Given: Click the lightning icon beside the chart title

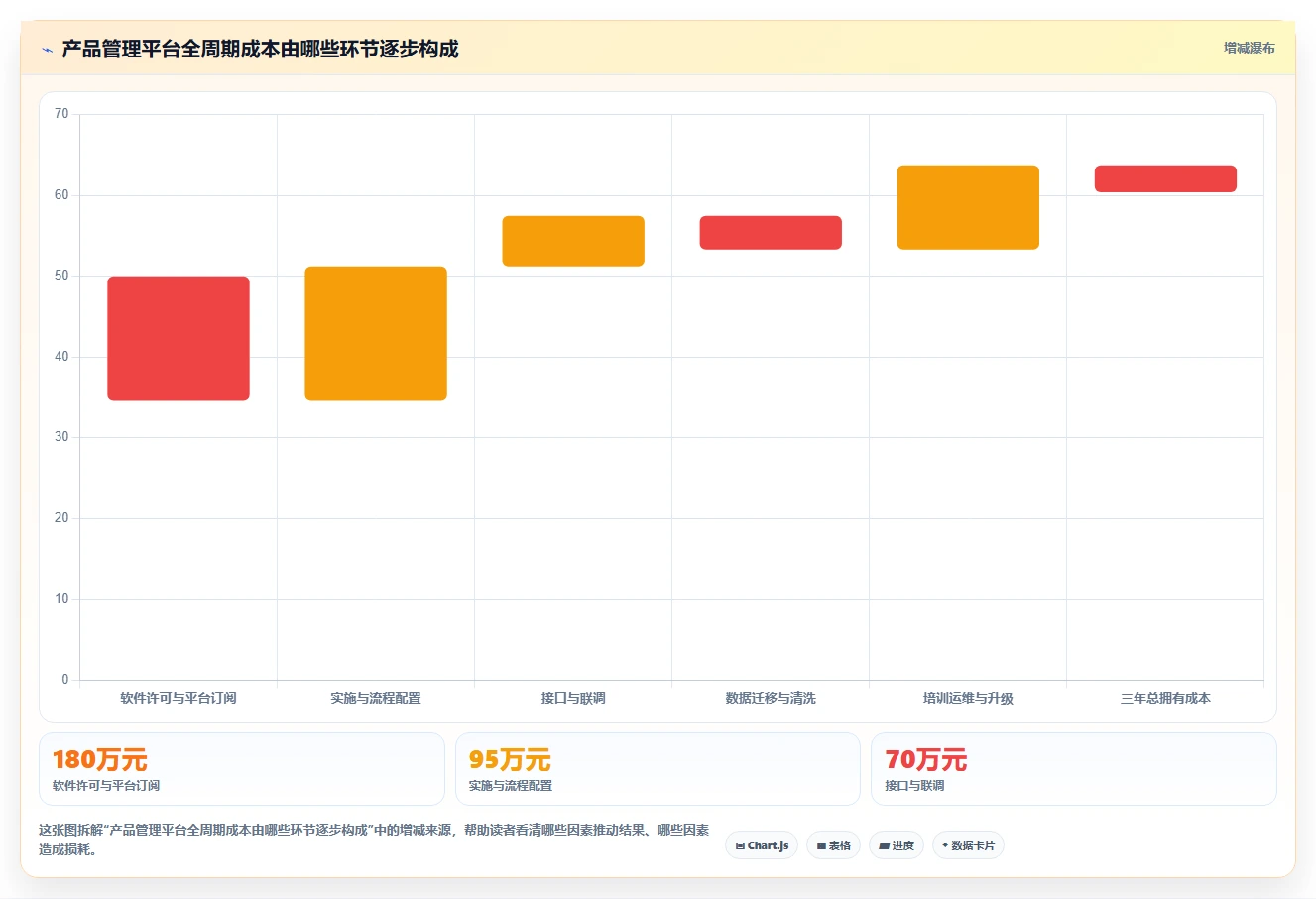Looking at the screenshot, I should (47, 50).
